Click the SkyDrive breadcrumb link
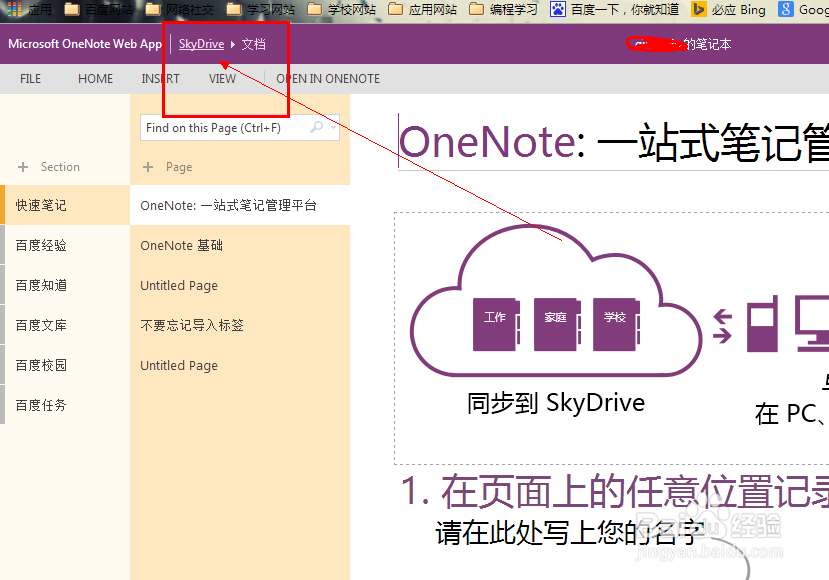Viewport: 829px width, 580px height. tap(201, 44)
